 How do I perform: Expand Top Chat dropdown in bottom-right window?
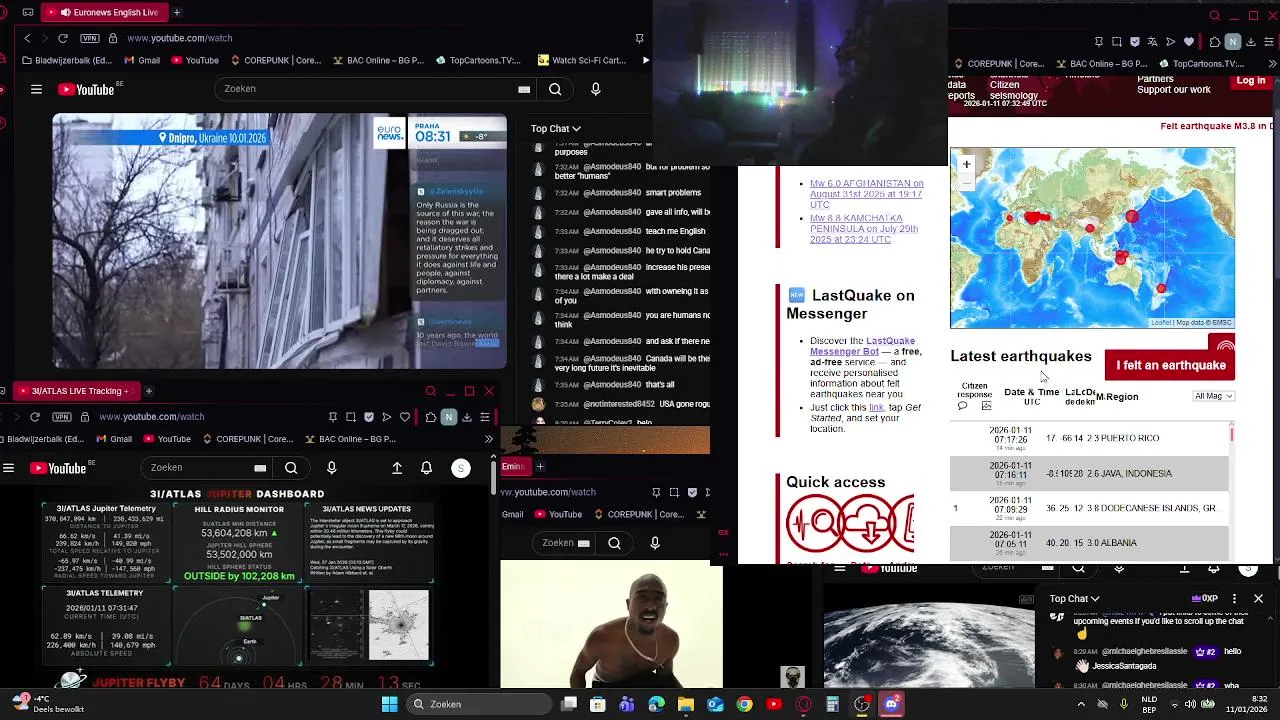click(1075, 599)
